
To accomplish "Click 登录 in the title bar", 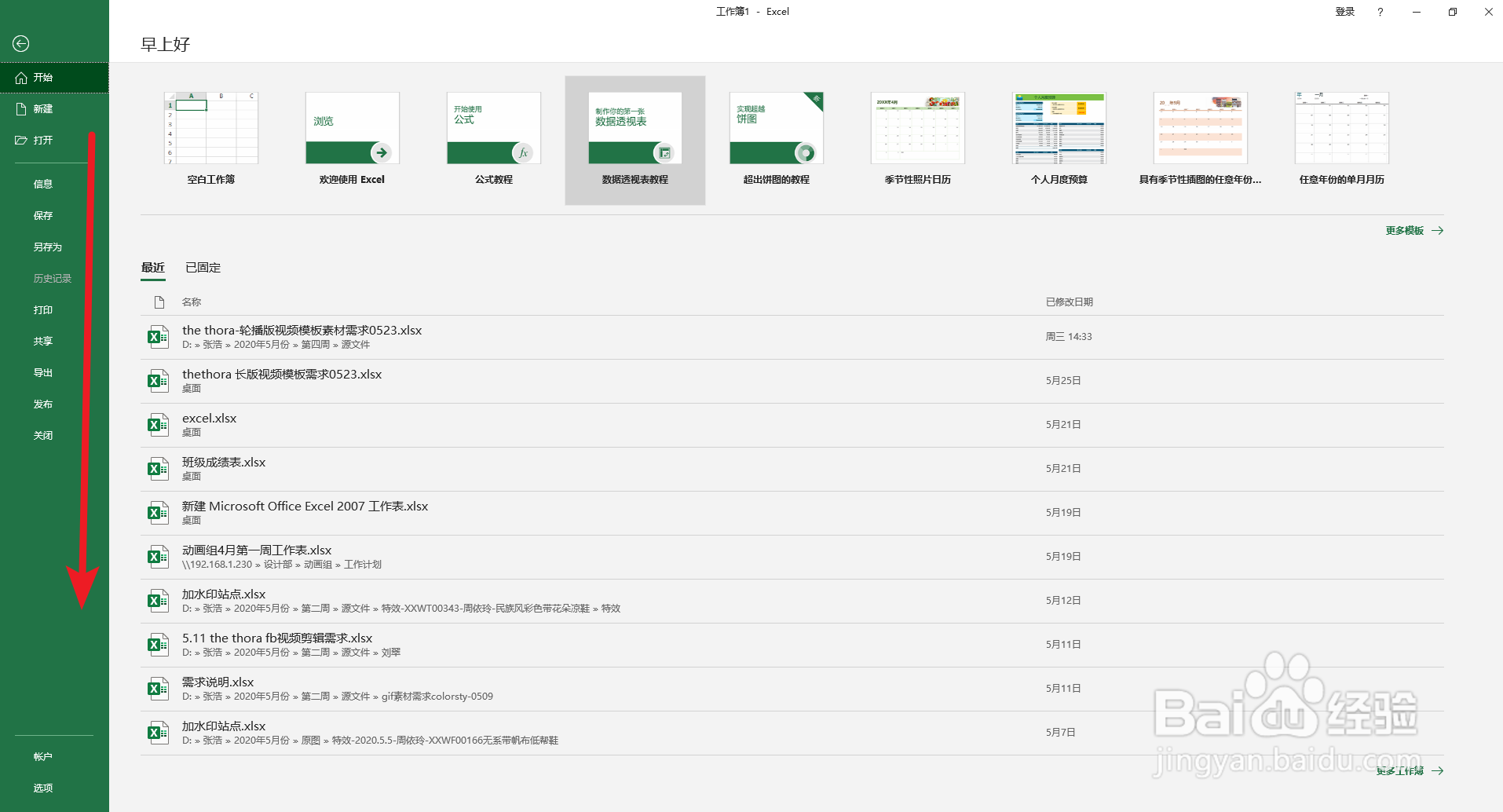I will (1345, 12).
